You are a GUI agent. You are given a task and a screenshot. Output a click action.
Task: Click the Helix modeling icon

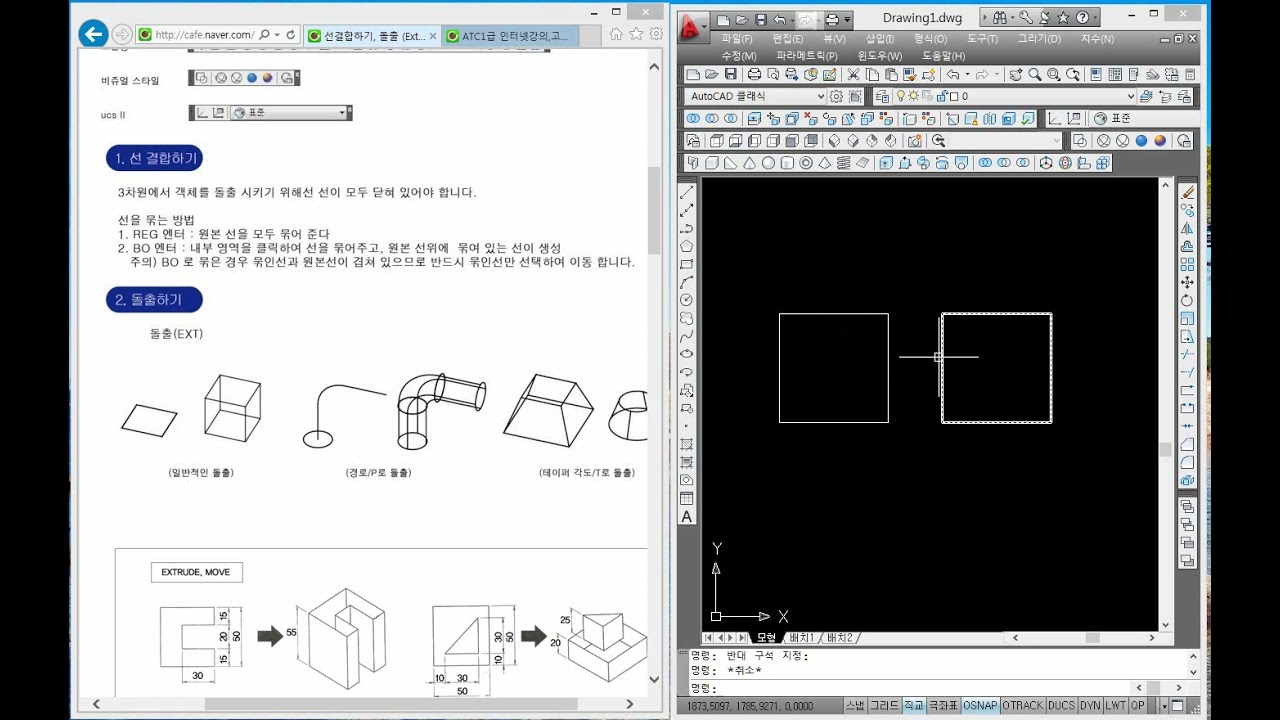click(843, 163)
